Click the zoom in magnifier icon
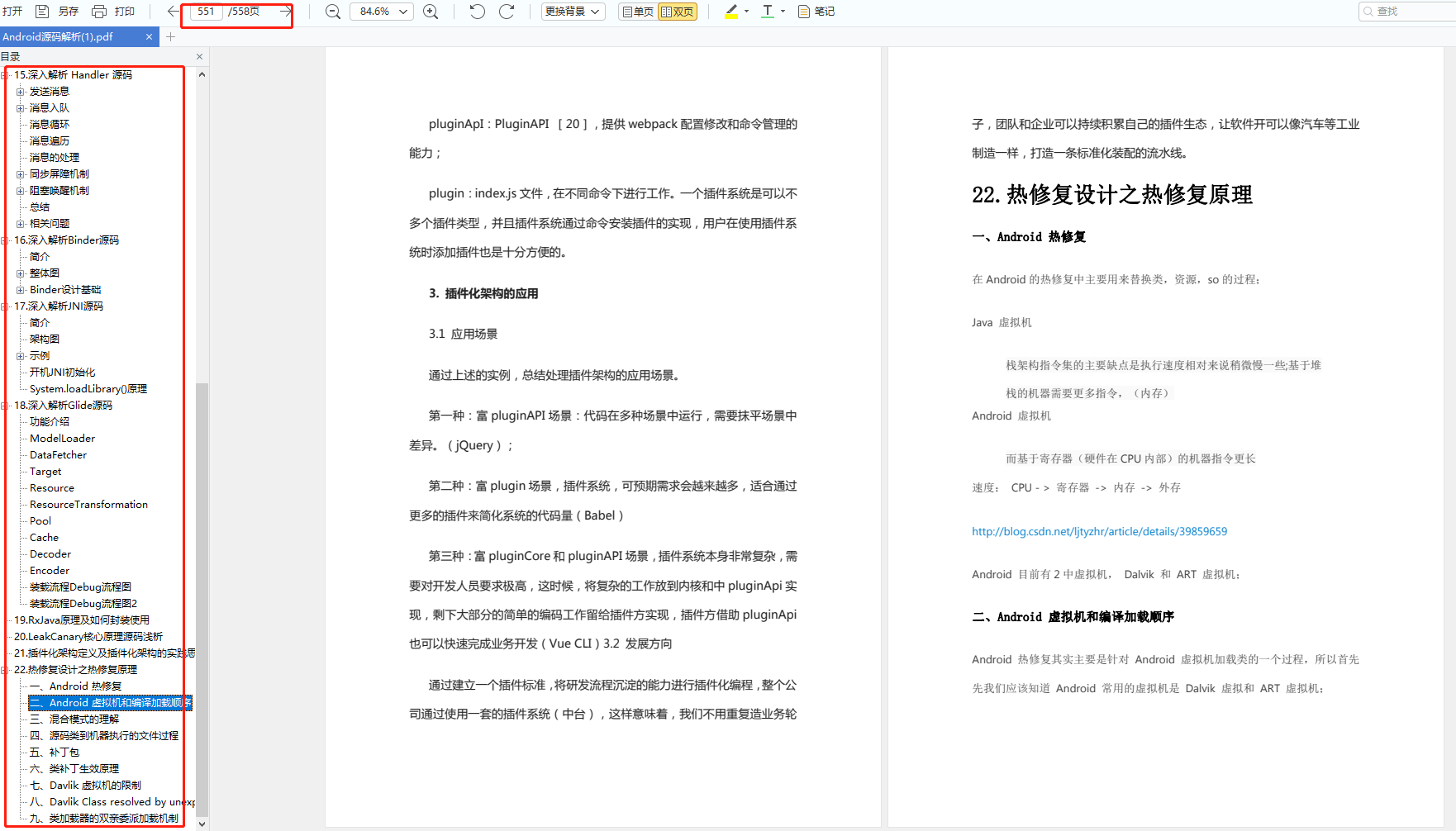 coord(431,12)
